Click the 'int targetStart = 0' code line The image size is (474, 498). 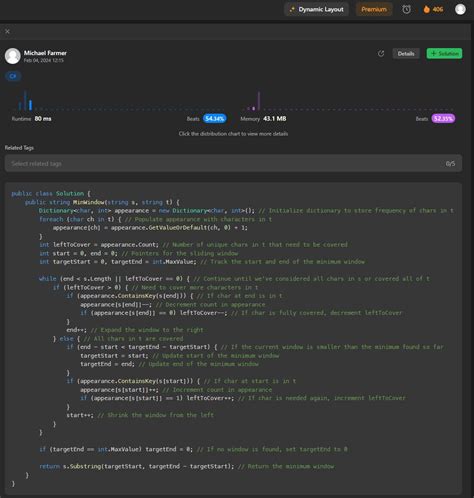(202, 262)
